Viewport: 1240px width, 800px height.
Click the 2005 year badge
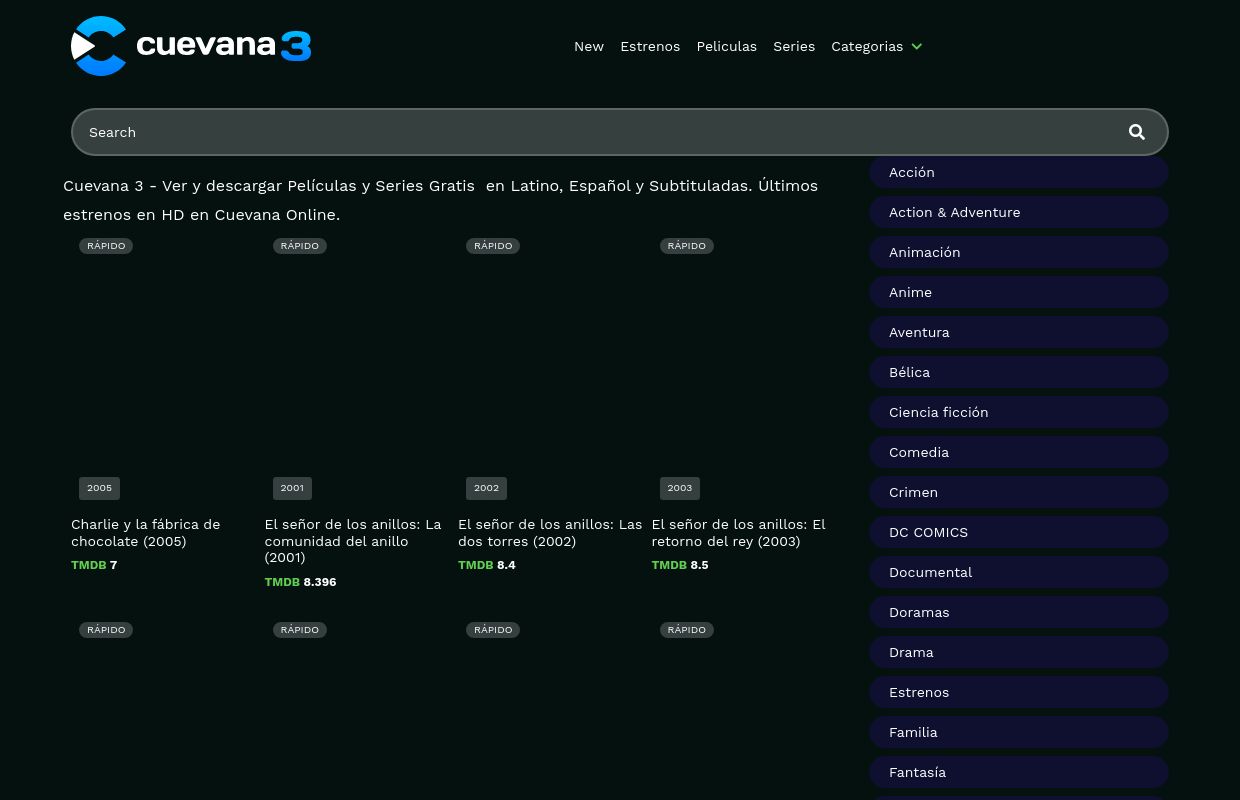99,488
